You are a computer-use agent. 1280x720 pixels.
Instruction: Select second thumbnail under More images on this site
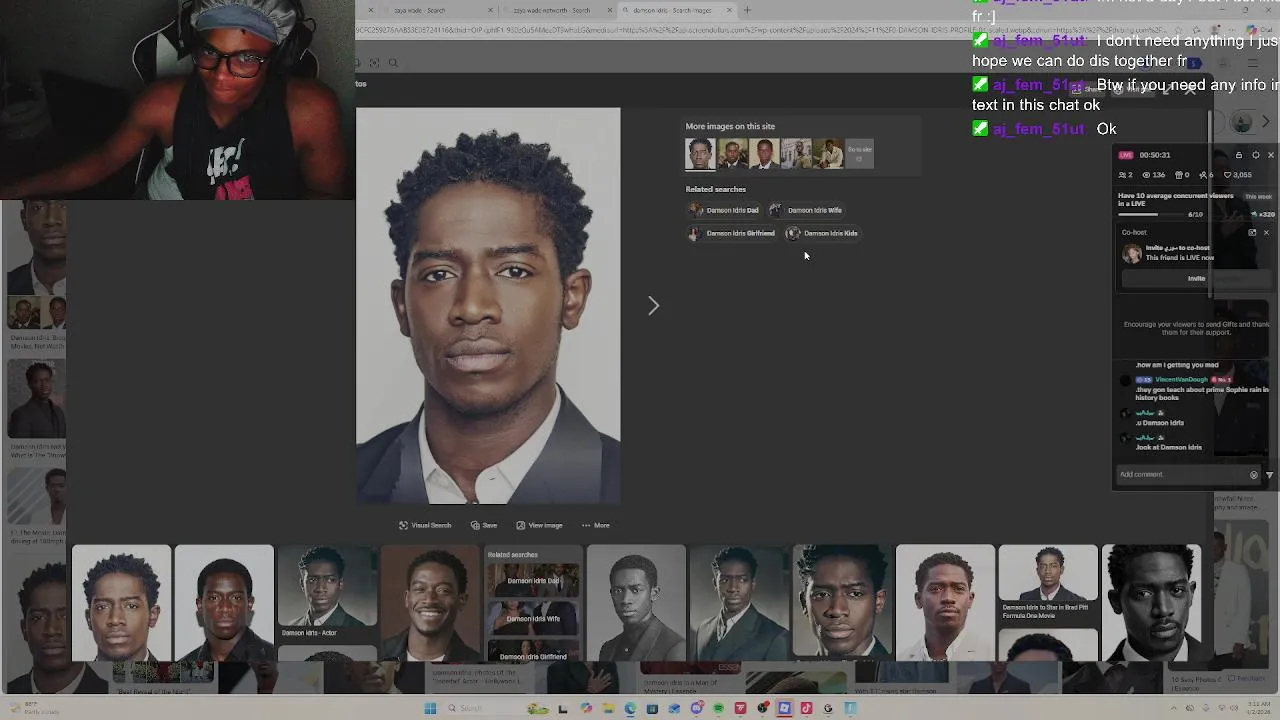[x=732, y=154]
